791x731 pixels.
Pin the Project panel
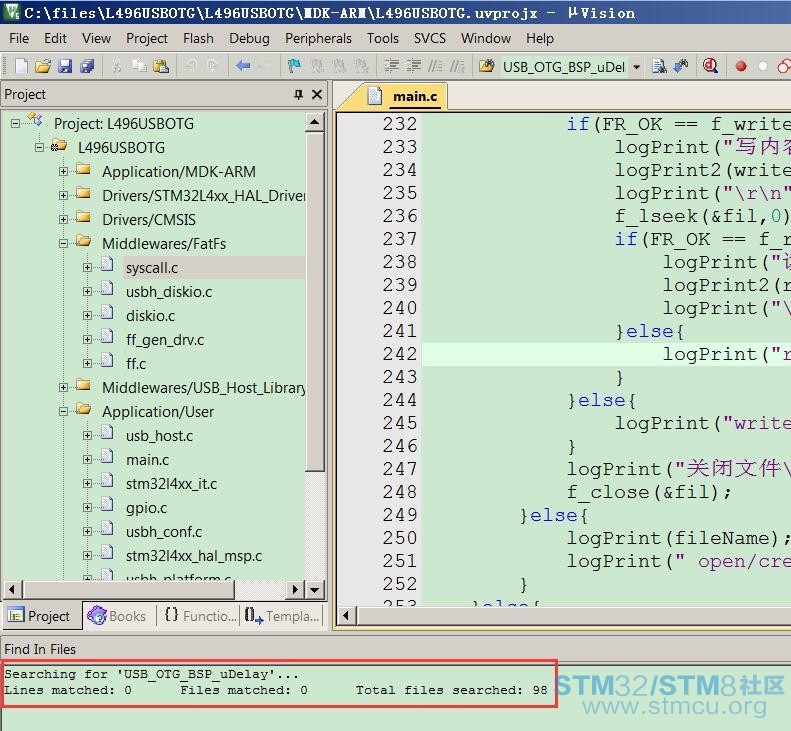point(299,94)
